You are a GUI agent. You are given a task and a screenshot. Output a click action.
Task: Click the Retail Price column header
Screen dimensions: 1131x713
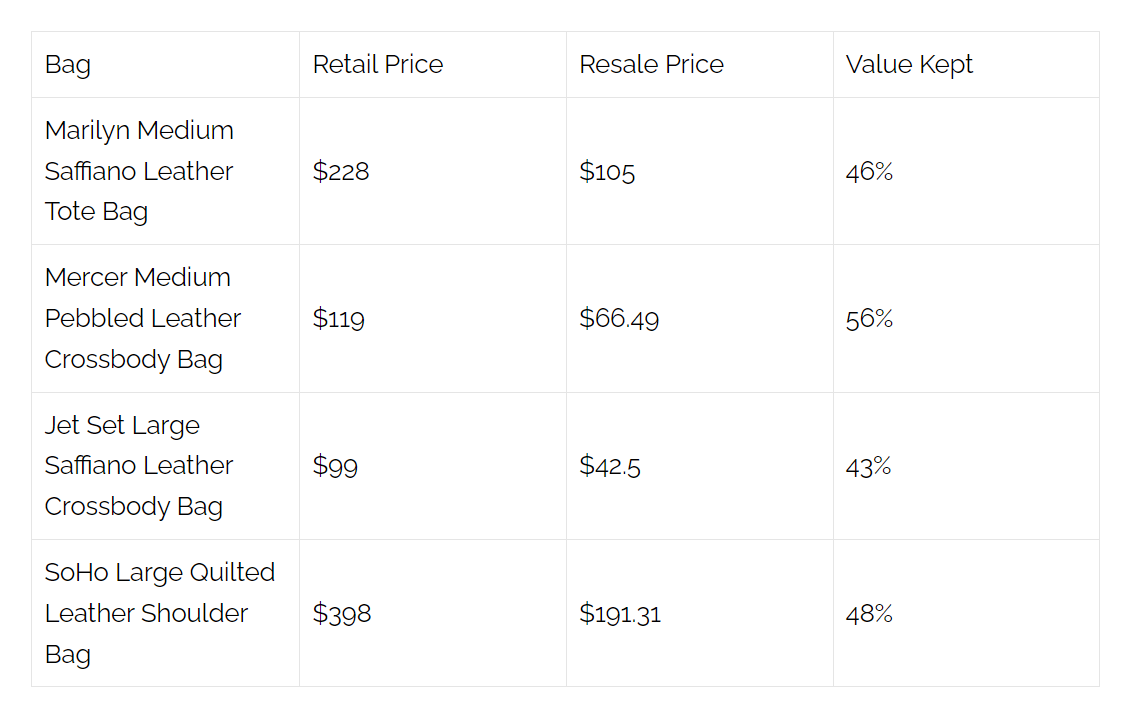(x=377, y=65)
